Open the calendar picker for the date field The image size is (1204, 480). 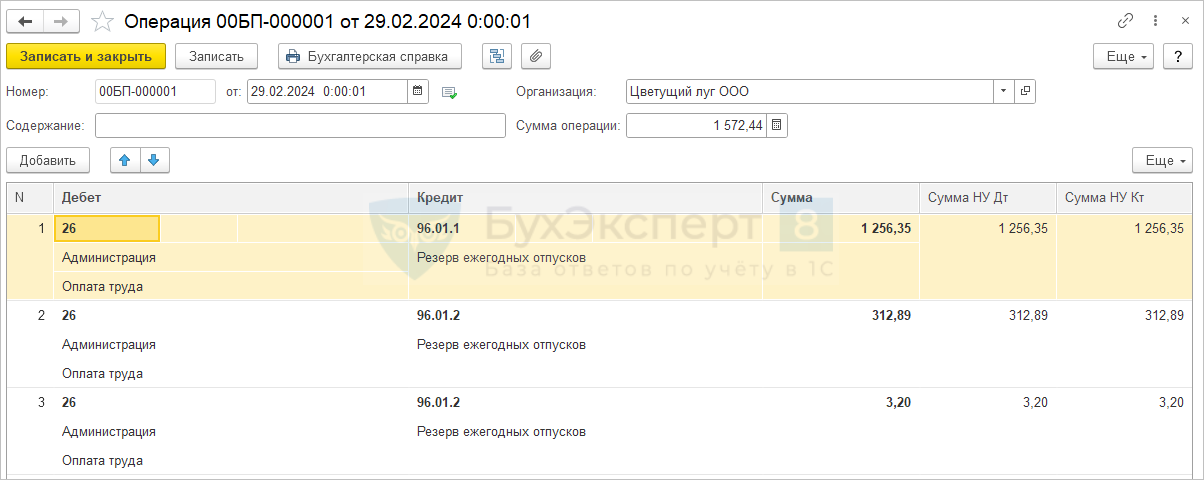[x=418, y=92]
